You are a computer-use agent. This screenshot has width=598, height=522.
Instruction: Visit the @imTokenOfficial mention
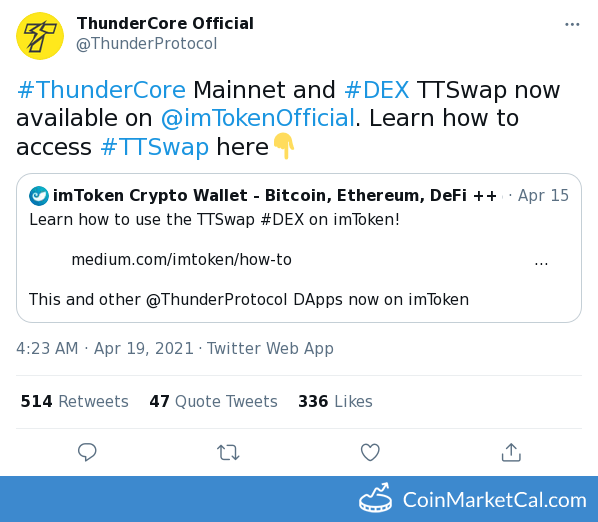click(x=258, y=118)
